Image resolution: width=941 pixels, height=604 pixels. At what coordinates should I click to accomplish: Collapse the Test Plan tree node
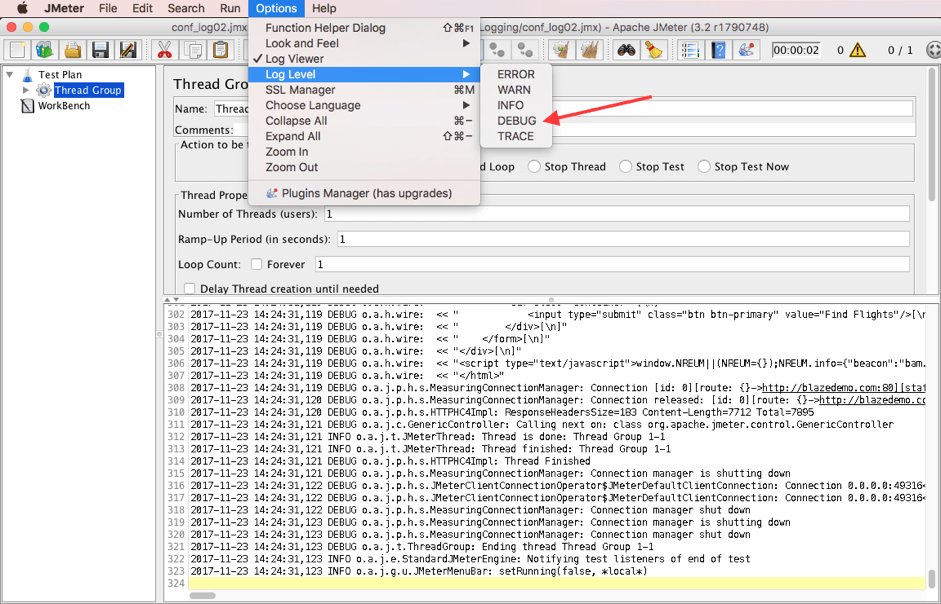click(10, 74)
